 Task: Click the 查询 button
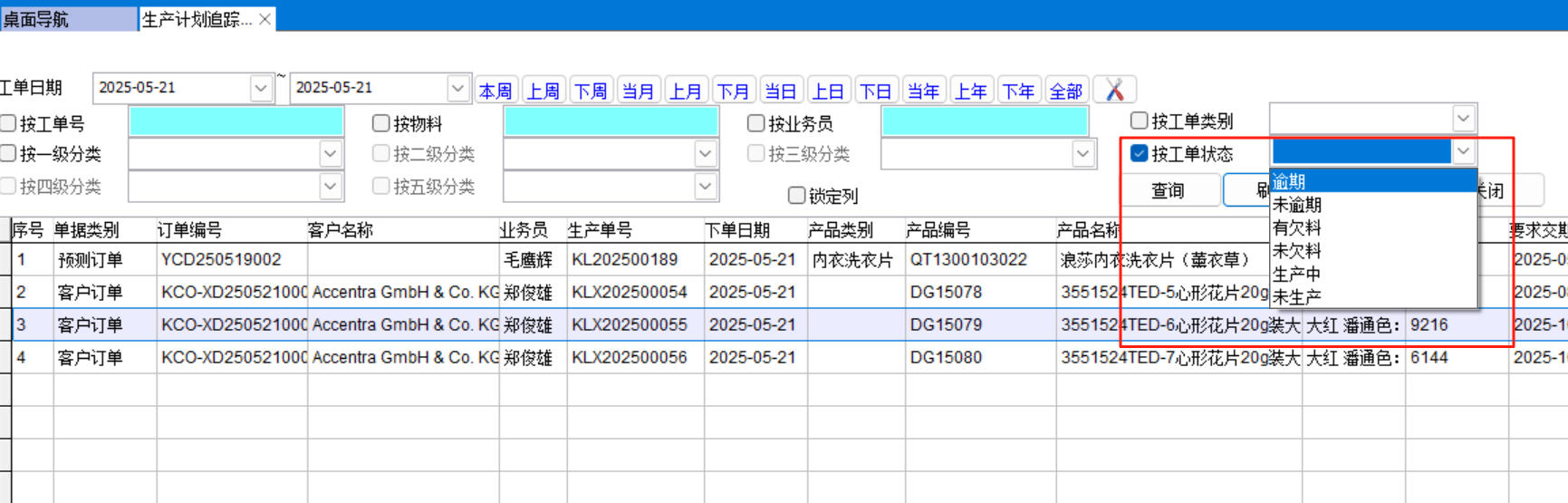click(x=1168, y=190)
